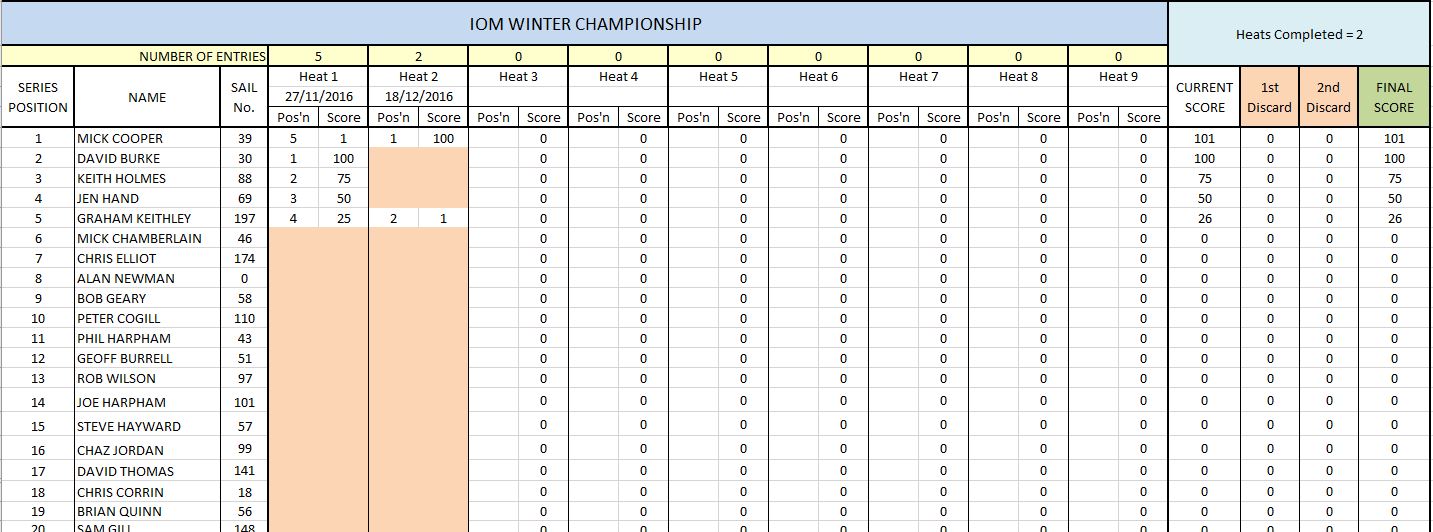Click the Heat 9 header cell
This screenshot has width=1433, height=532.
tap(1118, 76)
